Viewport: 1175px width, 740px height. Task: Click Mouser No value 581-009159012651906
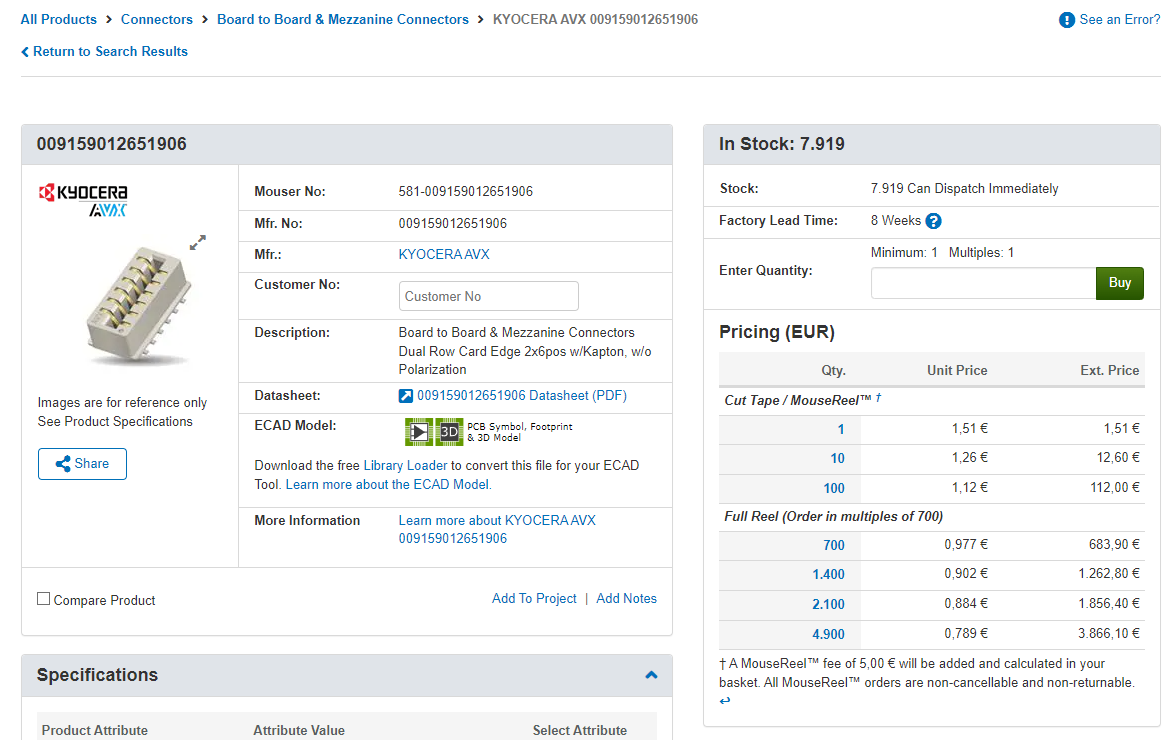click(x=465, y=192)
